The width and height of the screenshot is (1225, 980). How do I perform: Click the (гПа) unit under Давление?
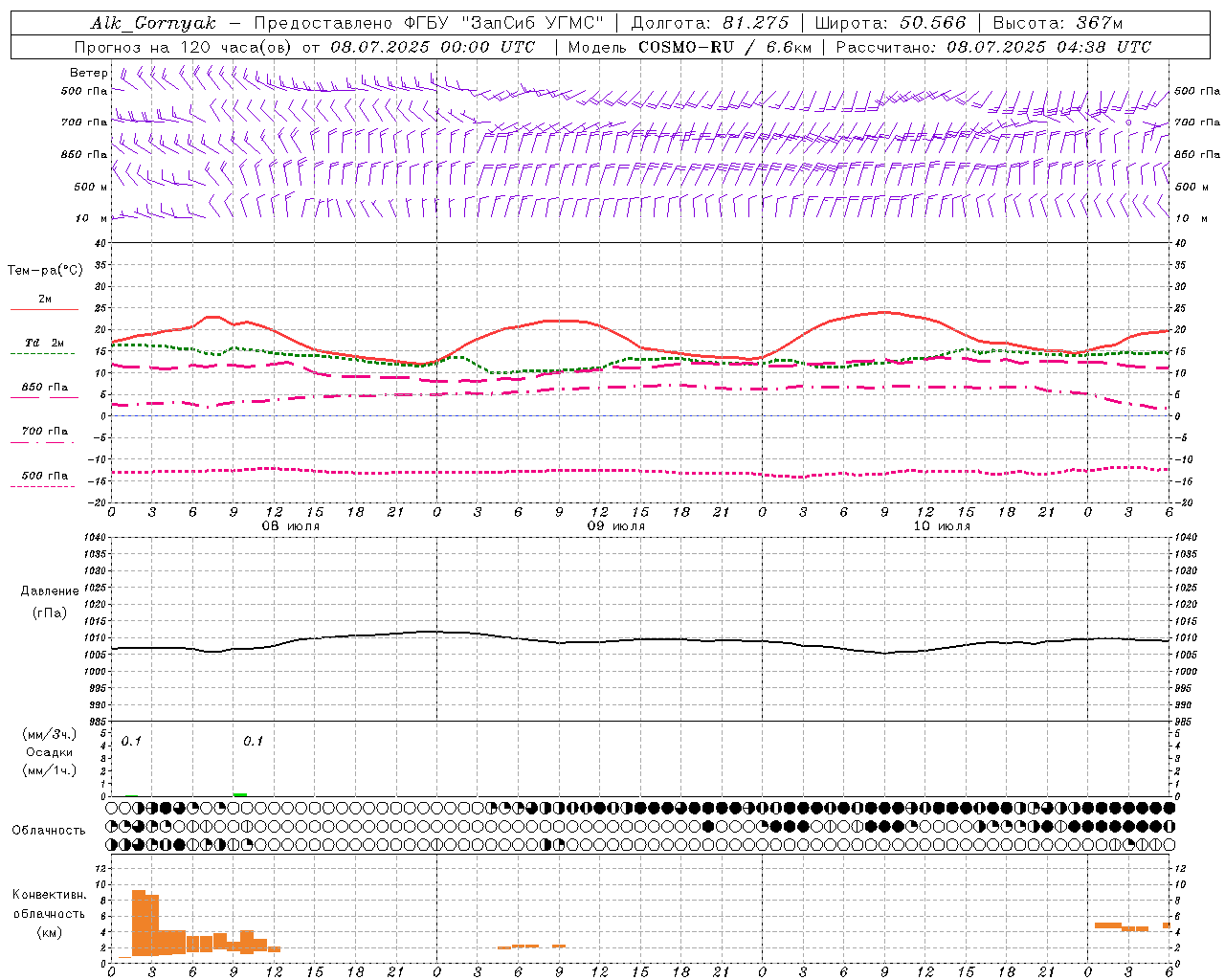50,612
